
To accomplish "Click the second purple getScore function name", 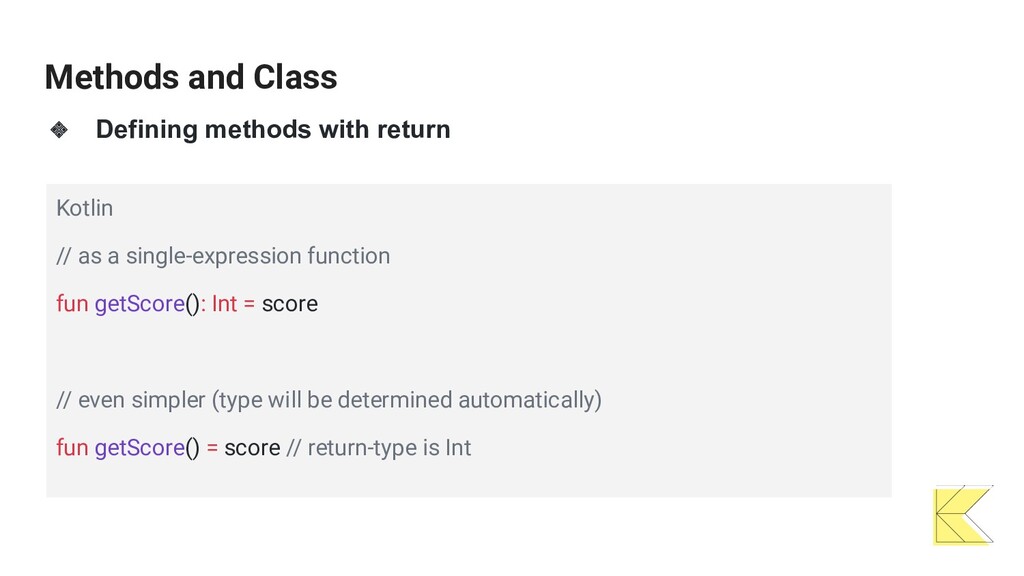I will click(x=140, y=448).
